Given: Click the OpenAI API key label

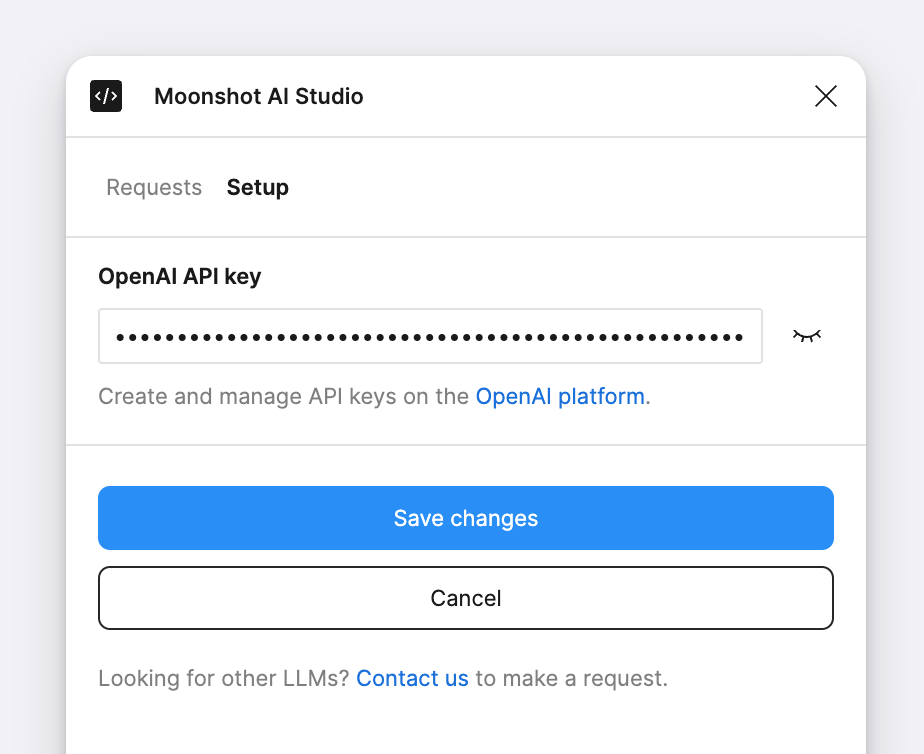Looking at the screenshot, I should tap(180, 276).
